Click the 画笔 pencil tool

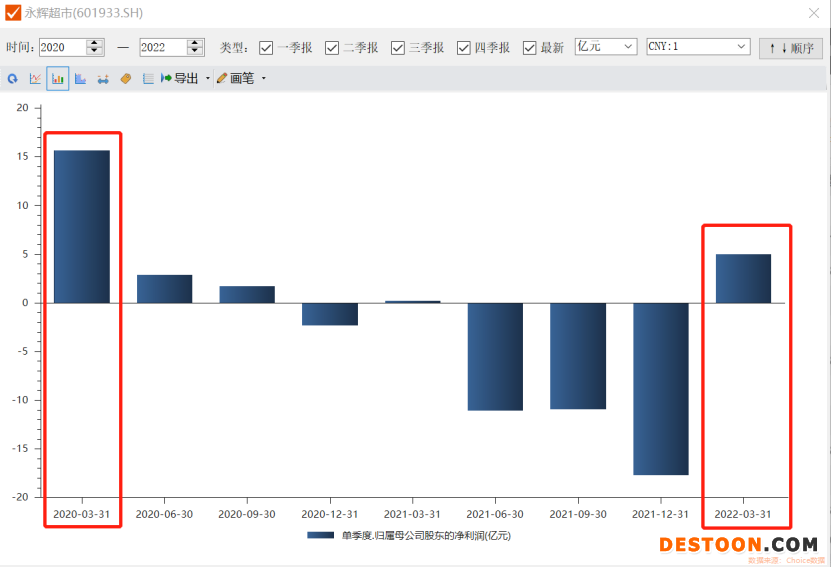coord(236,78)
